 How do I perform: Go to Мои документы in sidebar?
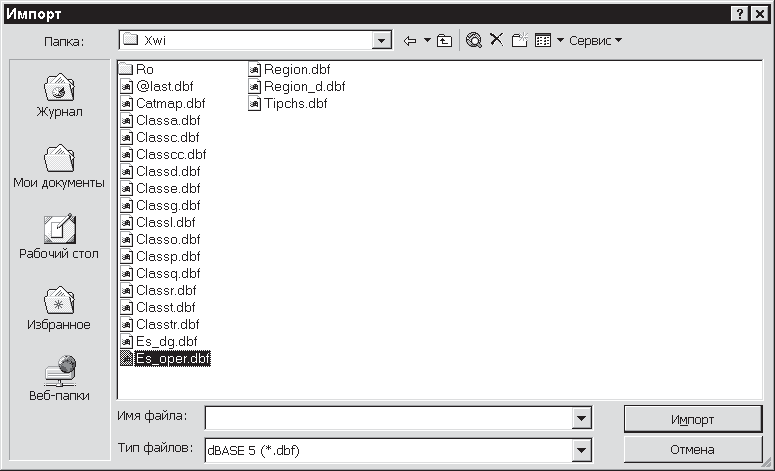pyautogui.click(x=58, y=167)
